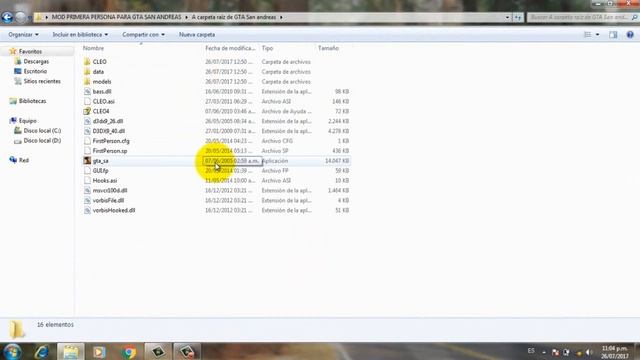640x360 pixels.
Task: Select the data folder icon
Action: tap(87, 71)
